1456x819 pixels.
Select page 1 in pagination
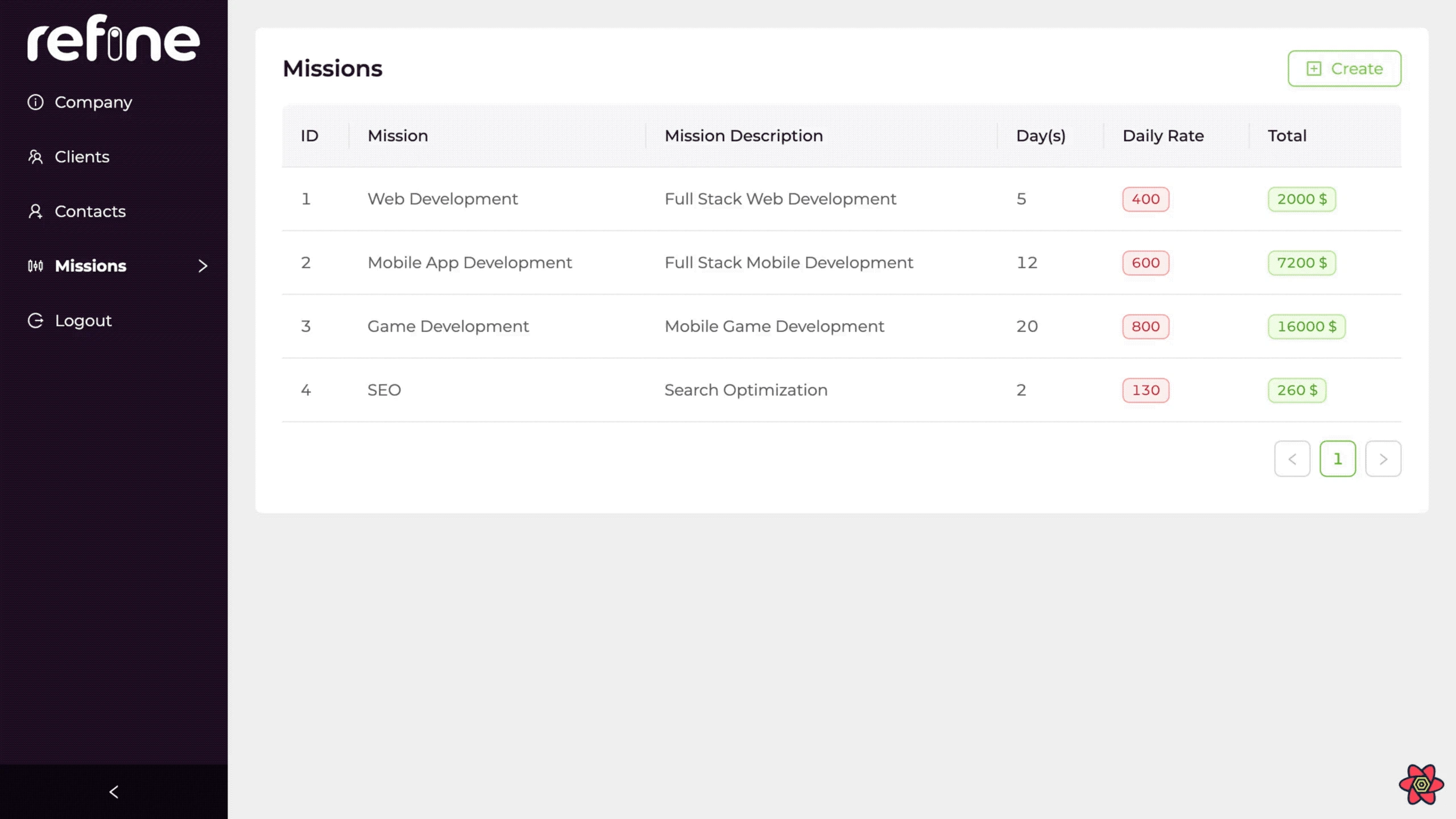click(x=1338, y=459)
